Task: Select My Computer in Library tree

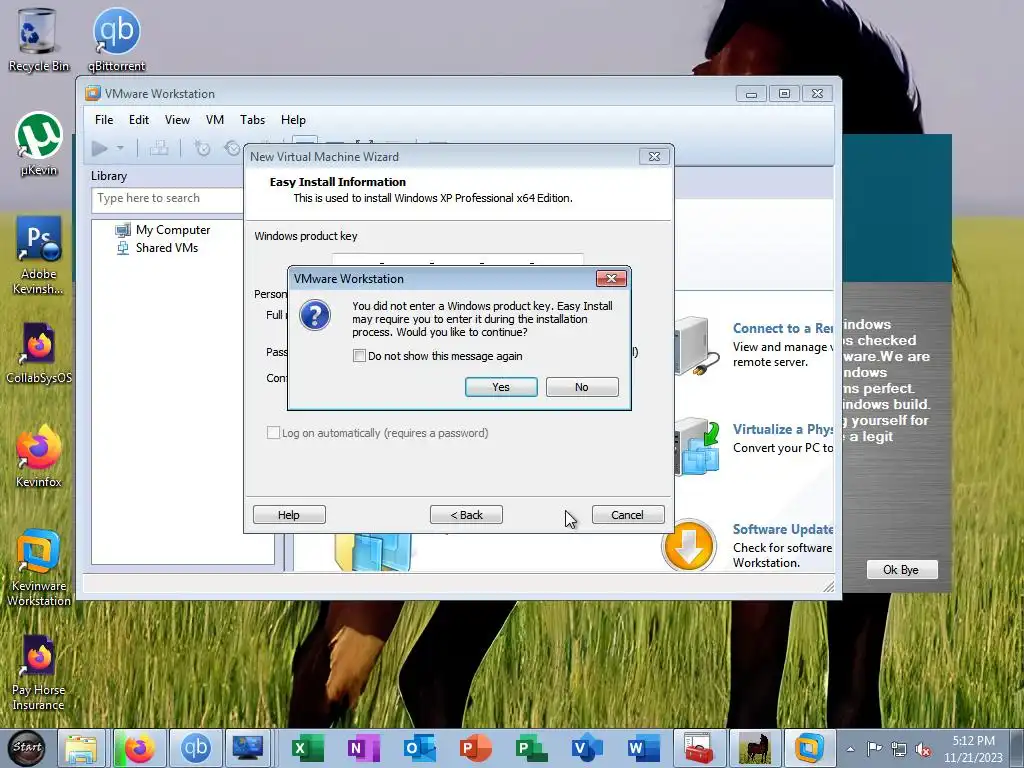Action: click(173, 230)
